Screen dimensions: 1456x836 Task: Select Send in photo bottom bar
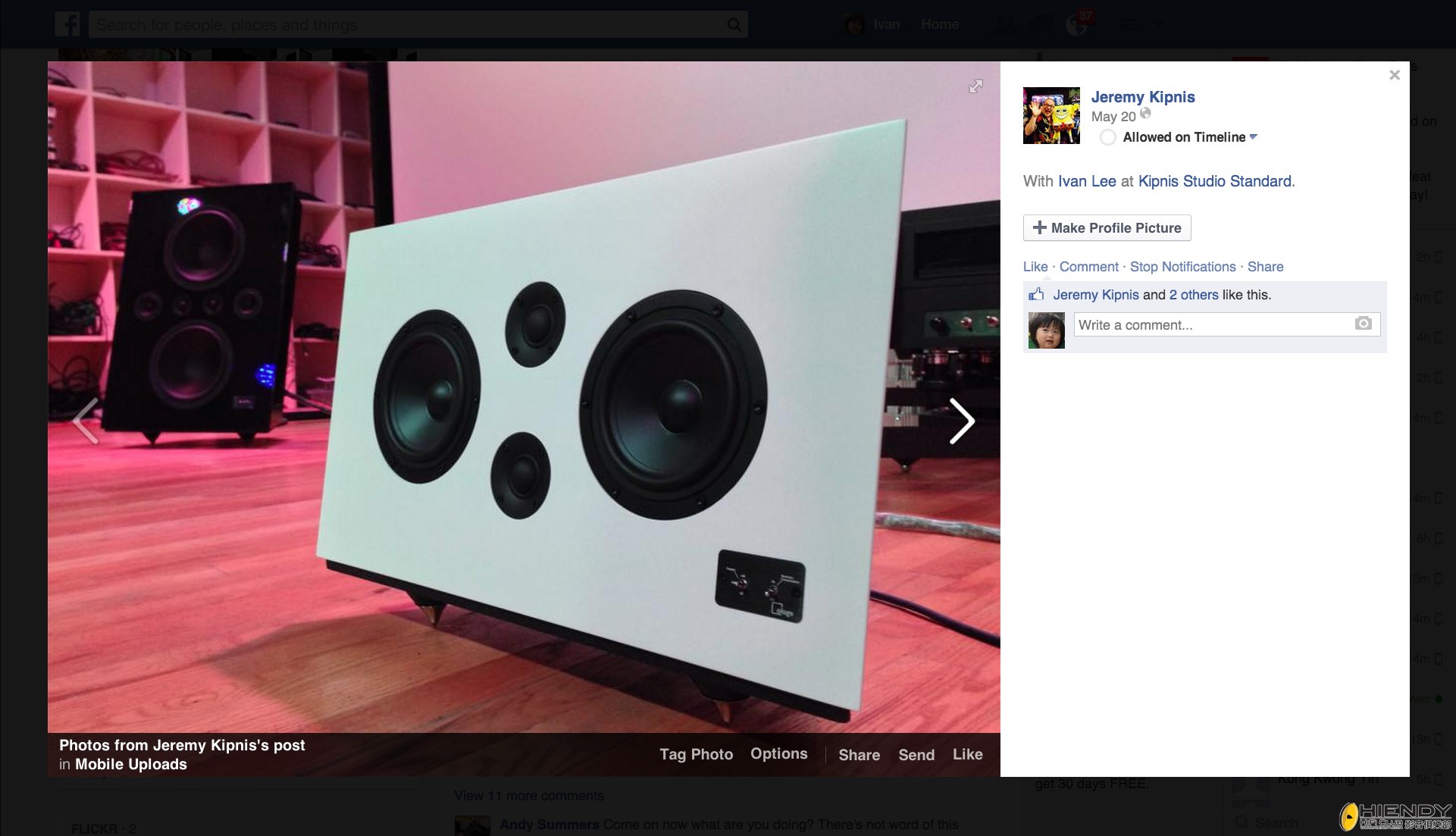(x=916, y=755)
